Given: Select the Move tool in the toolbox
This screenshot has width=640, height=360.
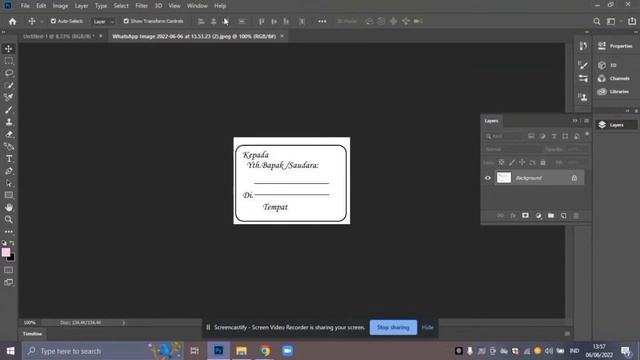Looking at the screenshot, I should [x=9, y=49].
